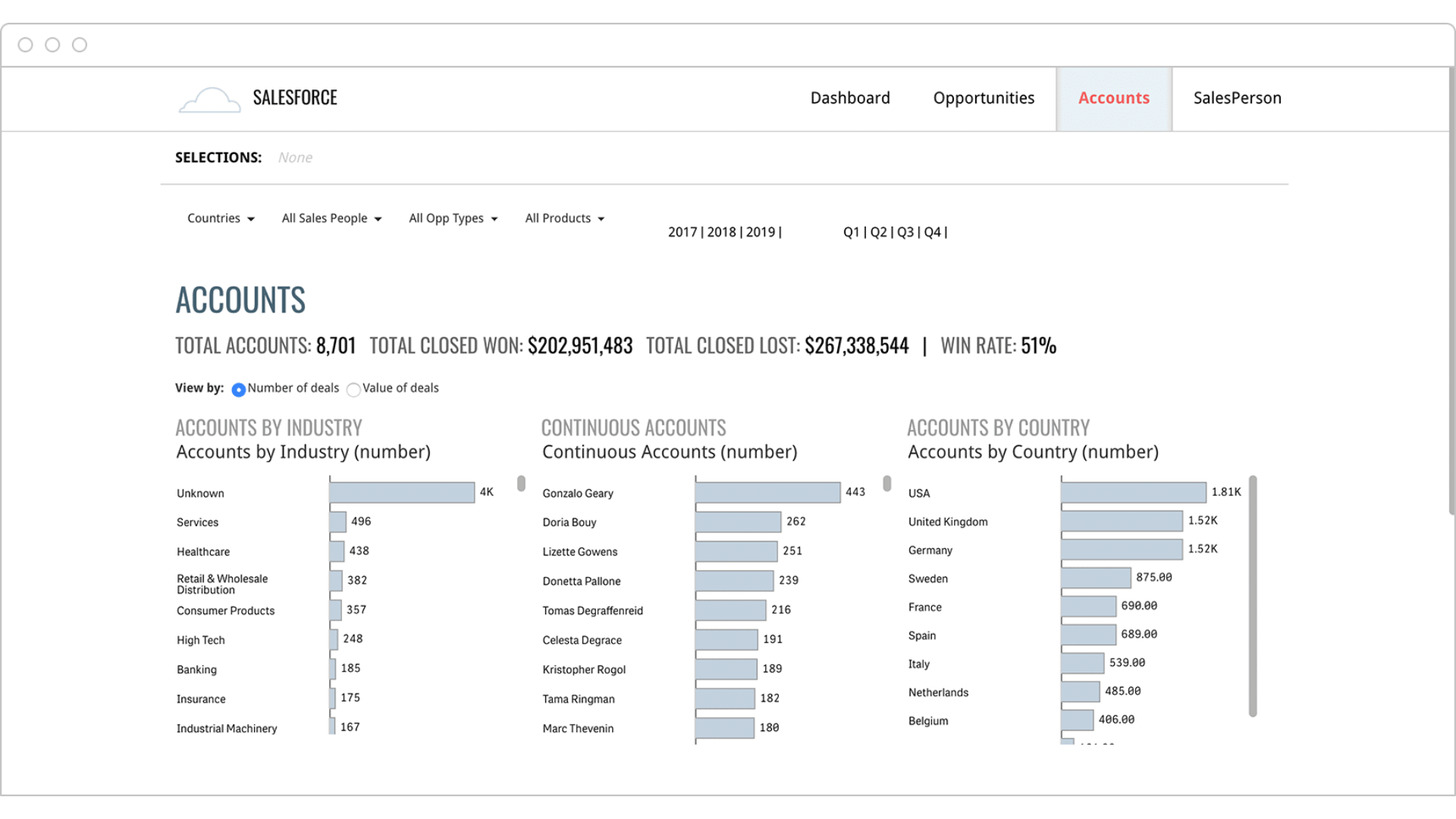Image resolution: width=1456 pixels, height=819 pixels.
Task: Click the Q1 quarter filter
Action: tap(851, 232)
